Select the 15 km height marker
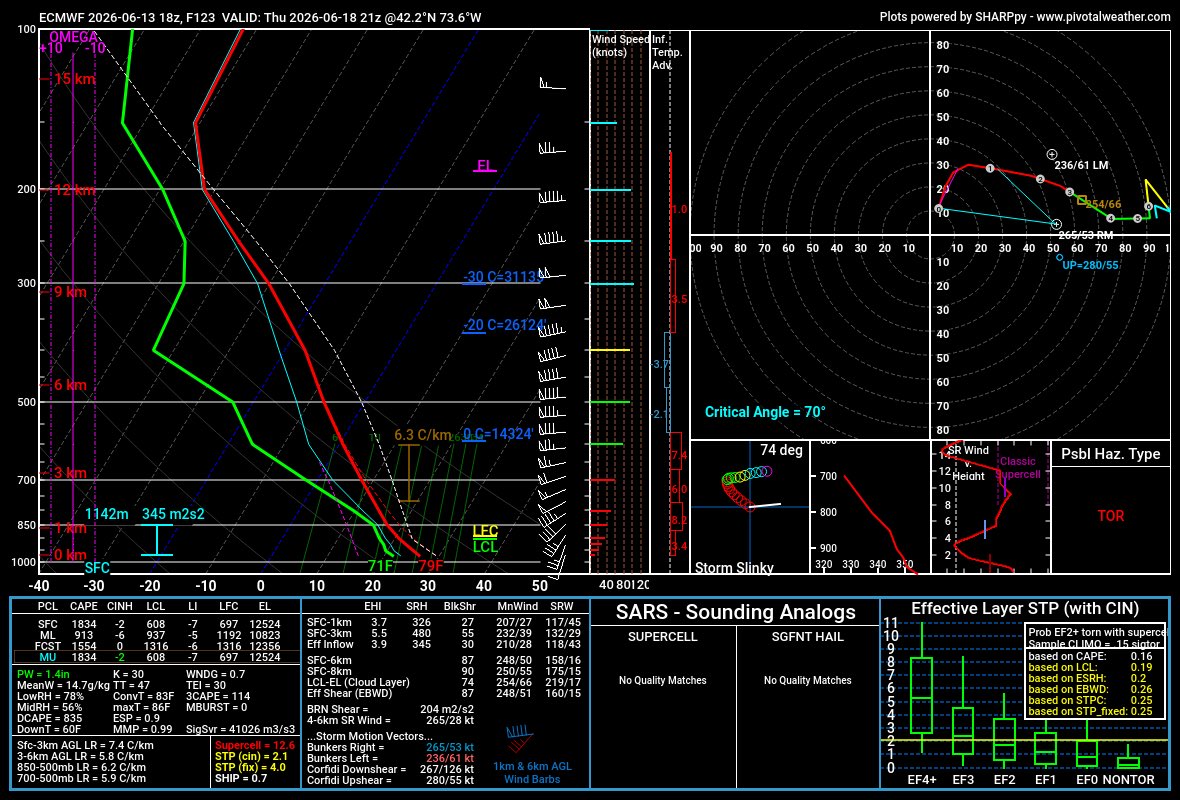Screen dimensions: 1180x800 pos(74,79)
